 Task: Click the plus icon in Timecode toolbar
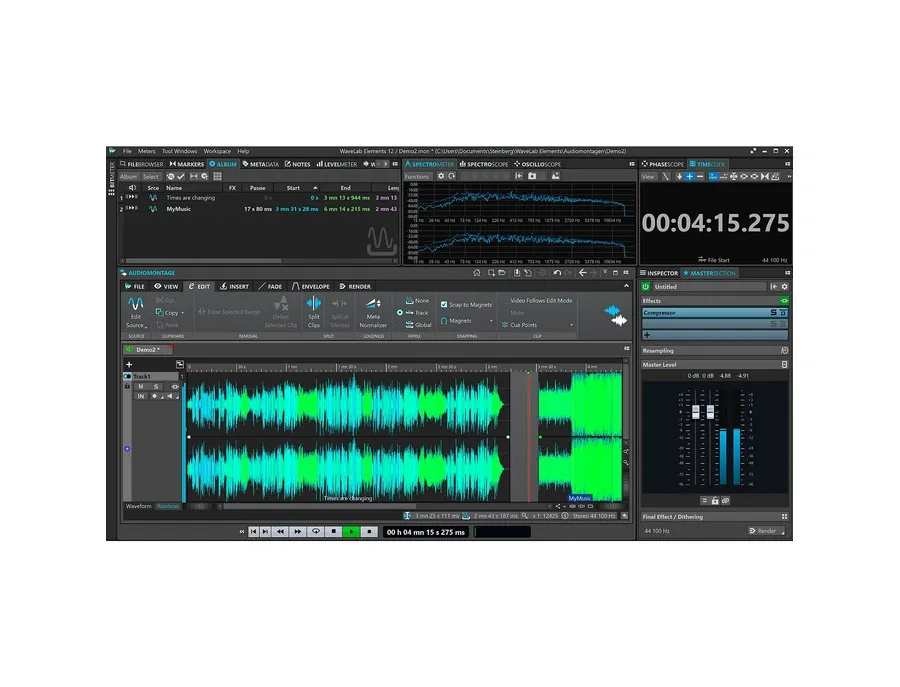click(x=689, y=177)
